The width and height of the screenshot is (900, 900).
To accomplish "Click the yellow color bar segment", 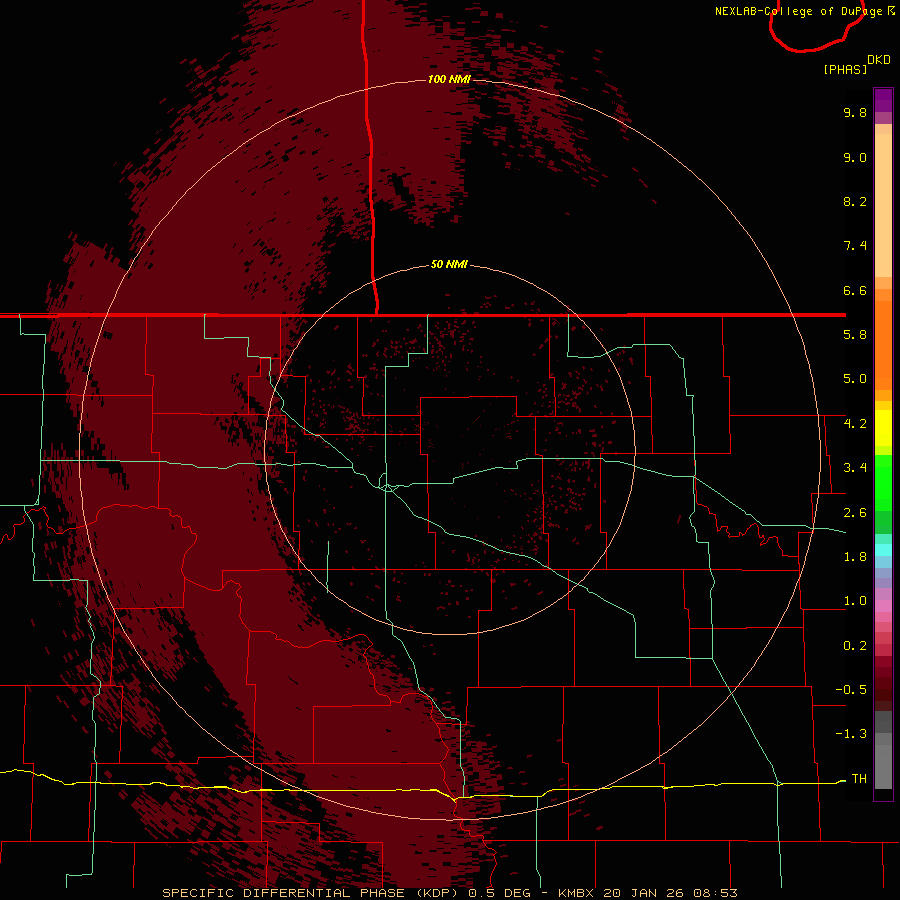I will coord(883,428).
